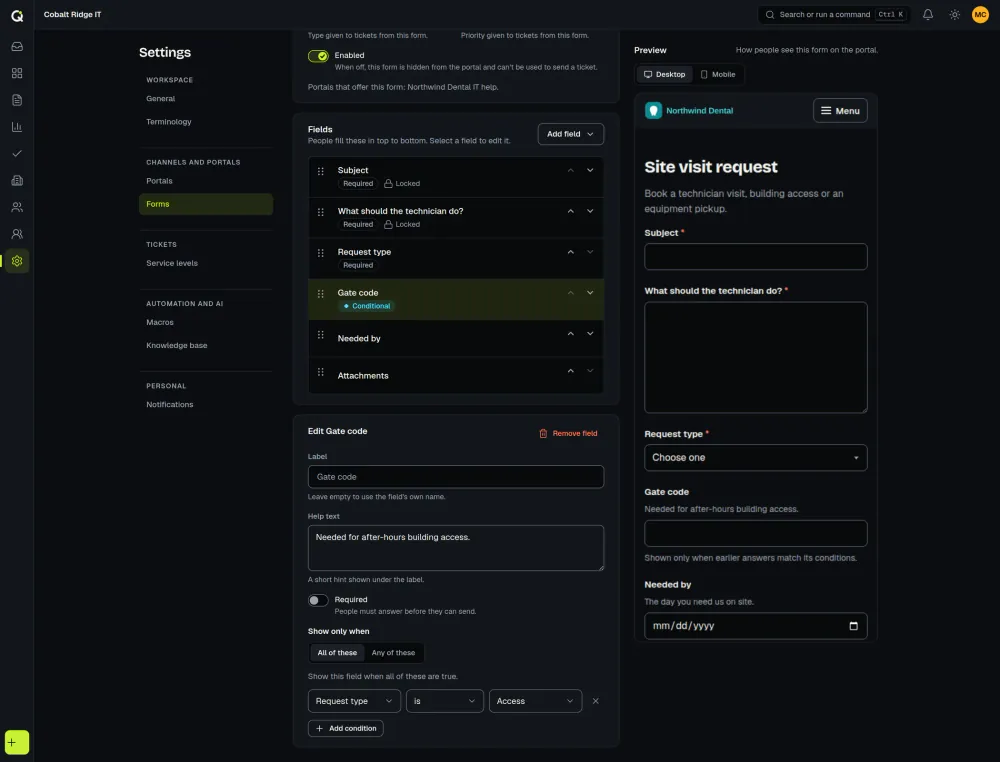Open the condition field dropdown showing Request type

(355, 701)
